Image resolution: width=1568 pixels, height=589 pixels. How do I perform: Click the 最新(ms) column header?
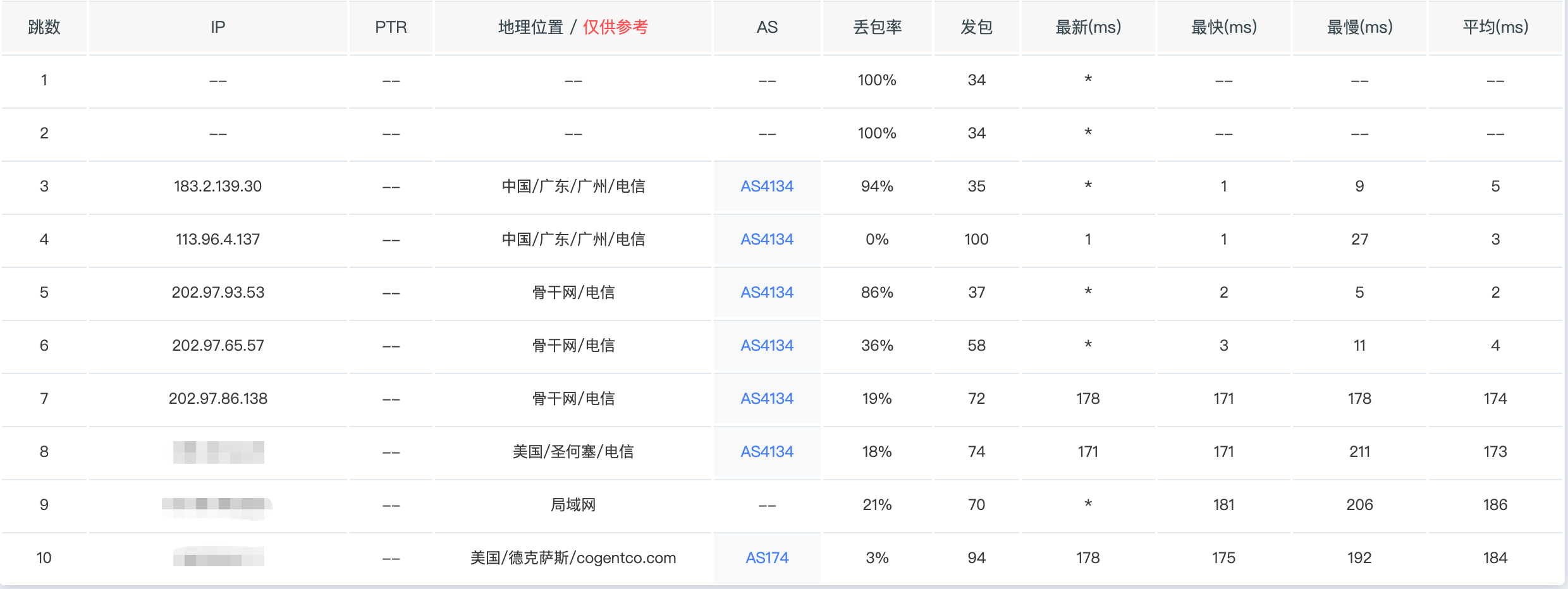click(1088, 27)
